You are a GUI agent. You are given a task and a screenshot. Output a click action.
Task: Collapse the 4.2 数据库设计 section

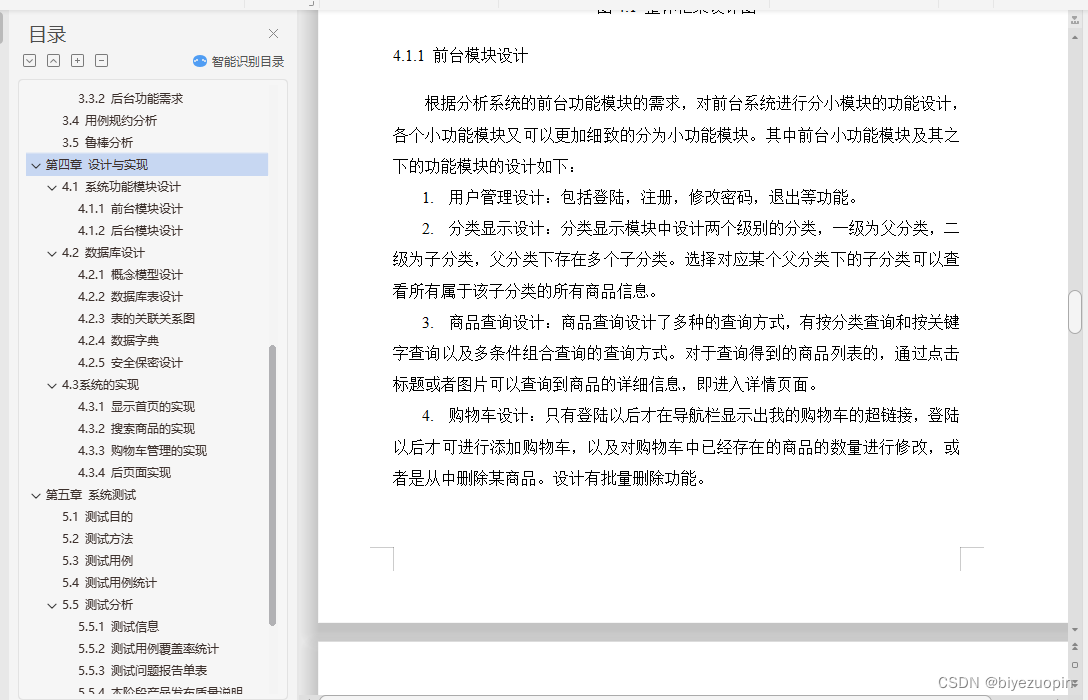(50, 252)
